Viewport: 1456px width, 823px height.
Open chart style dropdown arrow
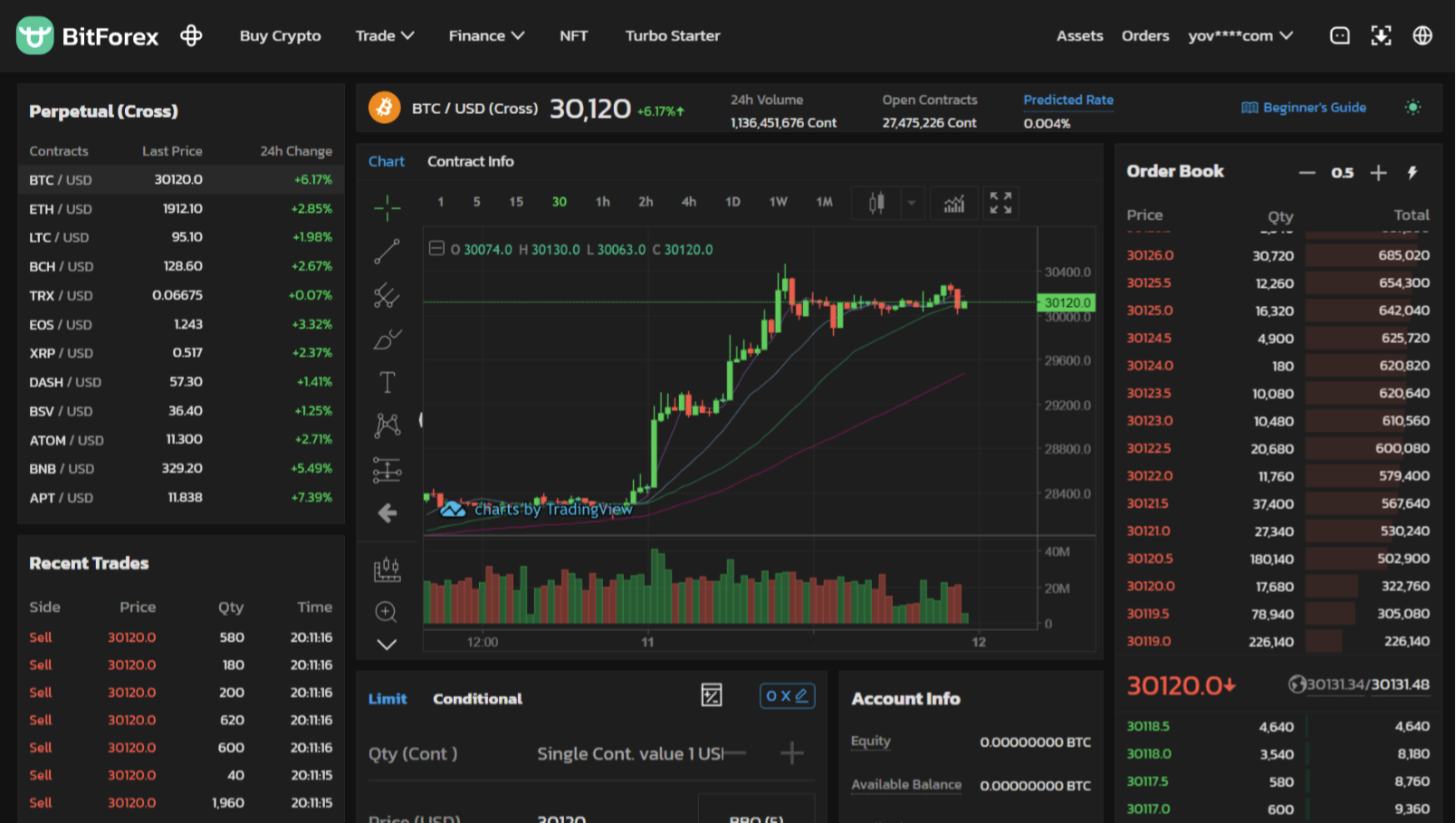coord(912,203)
